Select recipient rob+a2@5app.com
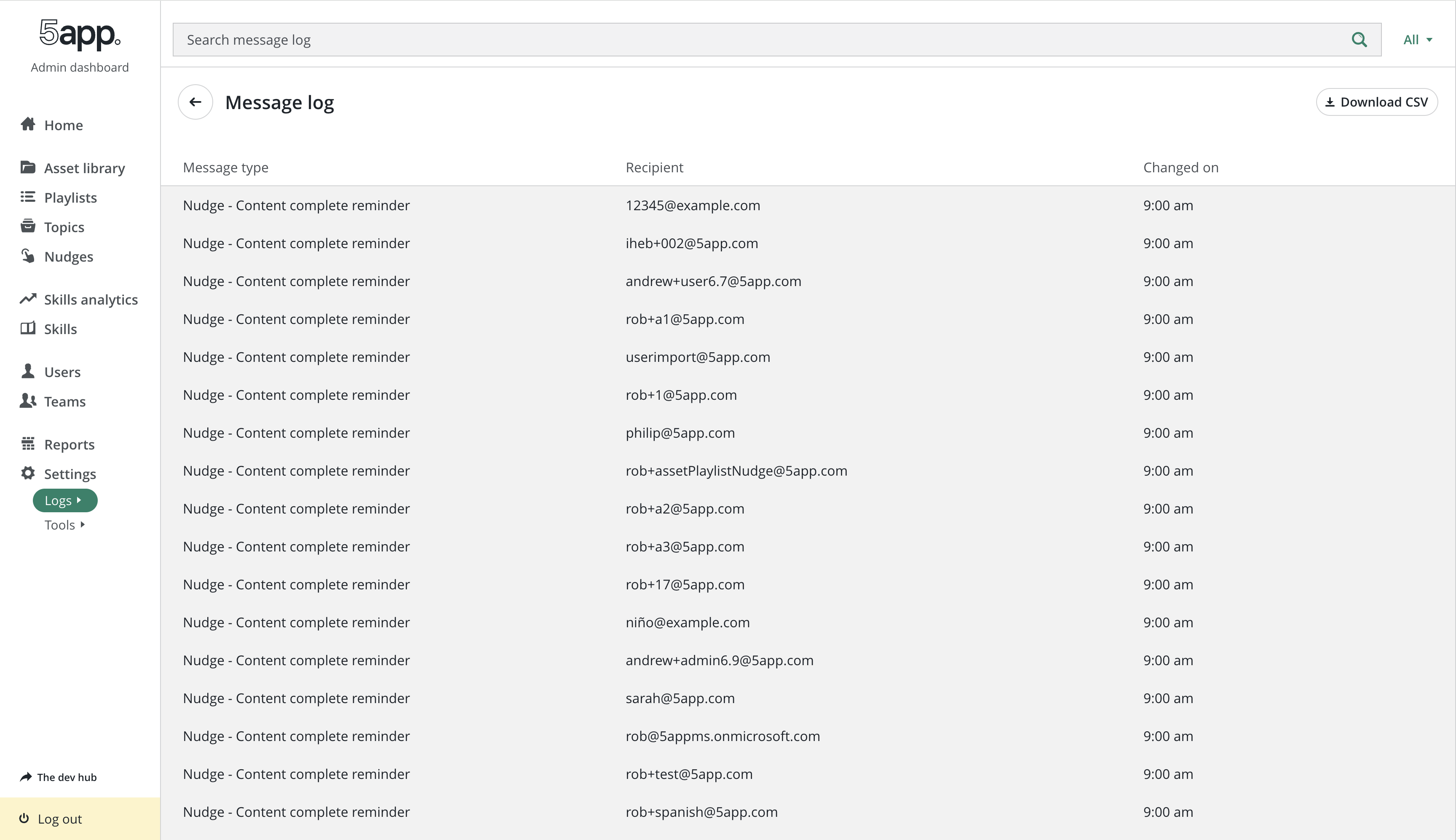This screenshot has height=840, width=1456. point(685,509)
